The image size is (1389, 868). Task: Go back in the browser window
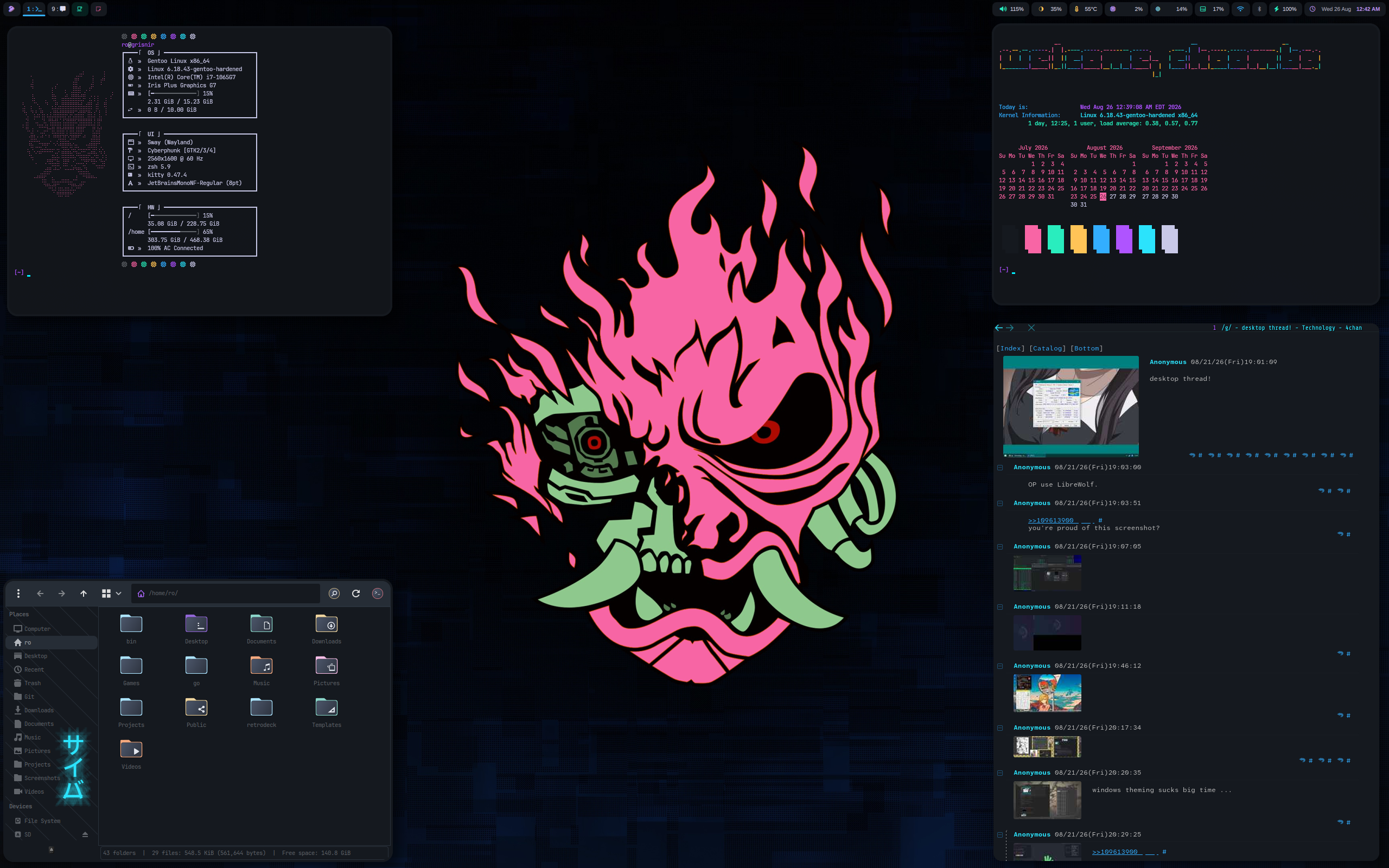point(999,328)
